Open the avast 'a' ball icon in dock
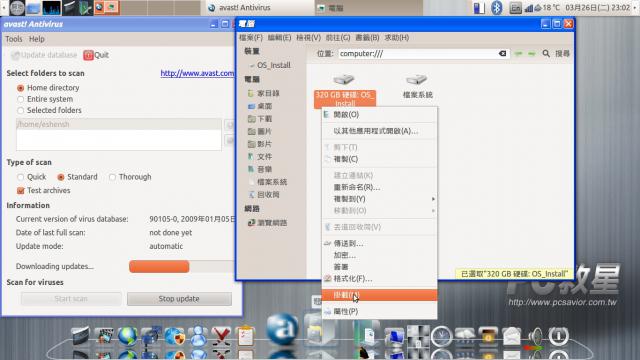 pos(282,329)
